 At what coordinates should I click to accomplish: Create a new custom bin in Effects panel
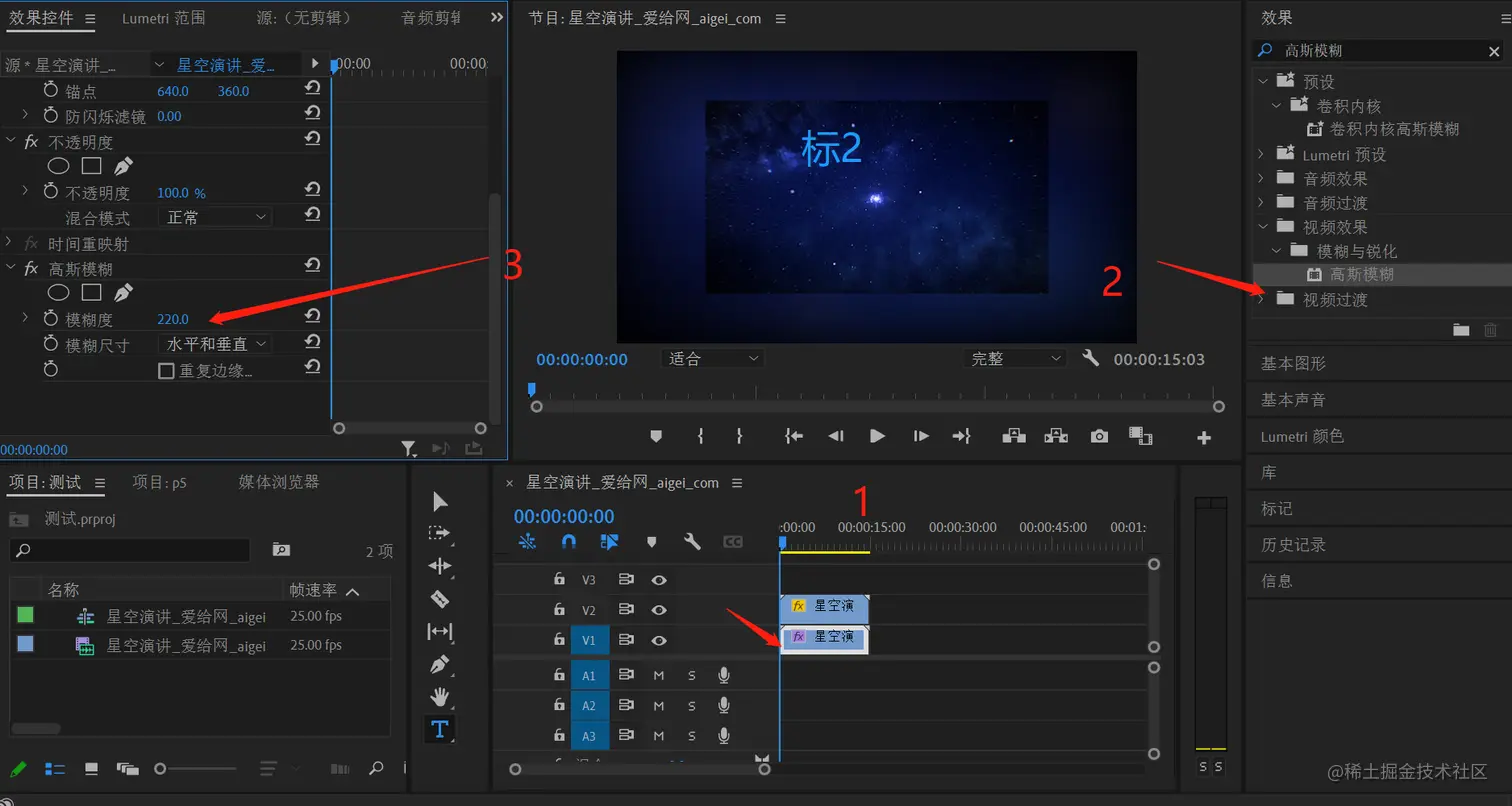(x=1461, y=329)
